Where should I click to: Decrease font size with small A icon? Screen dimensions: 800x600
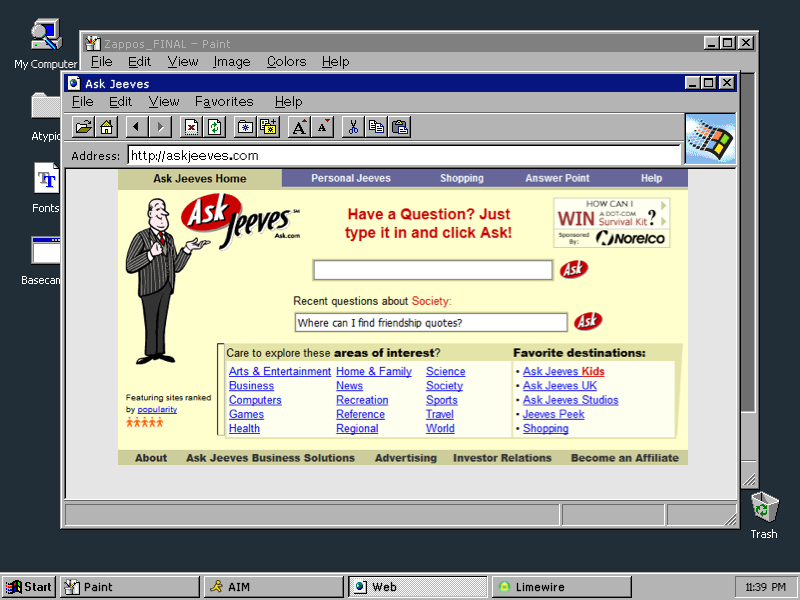click(322, 127)
